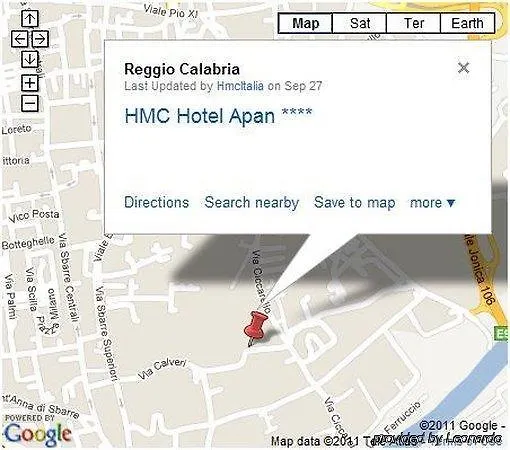This screenshot has width=510, height=450.
Task: Click the red pushpin marker
Action: coord(256,328)
